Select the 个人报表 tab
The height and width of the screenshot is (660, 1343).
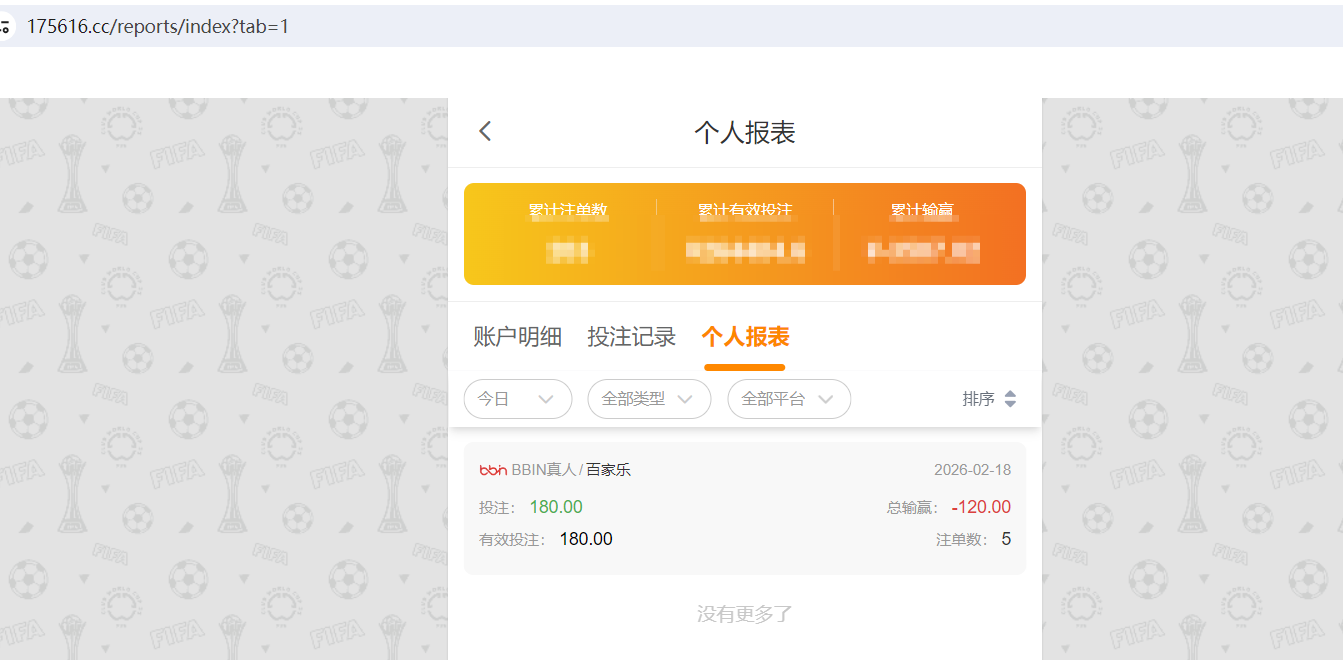[744, 336]
